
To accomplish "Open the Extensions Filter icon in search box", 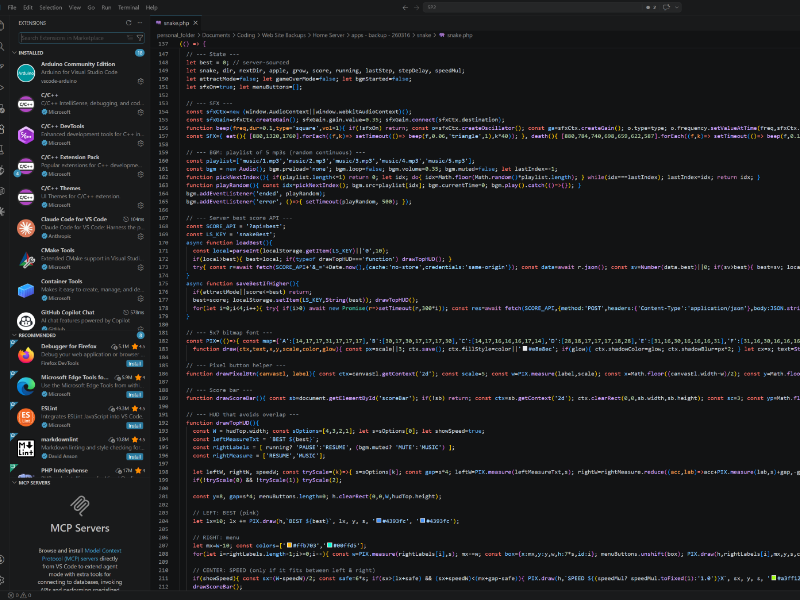I will [x=139, y=38].
